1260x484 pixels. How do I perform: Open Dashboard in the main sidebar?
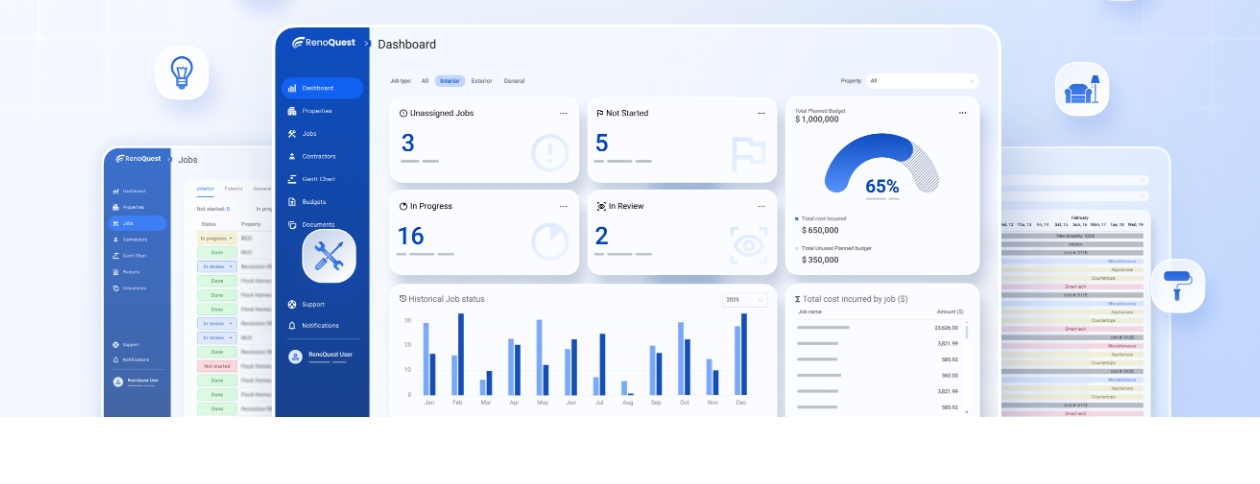coord(322,88)
